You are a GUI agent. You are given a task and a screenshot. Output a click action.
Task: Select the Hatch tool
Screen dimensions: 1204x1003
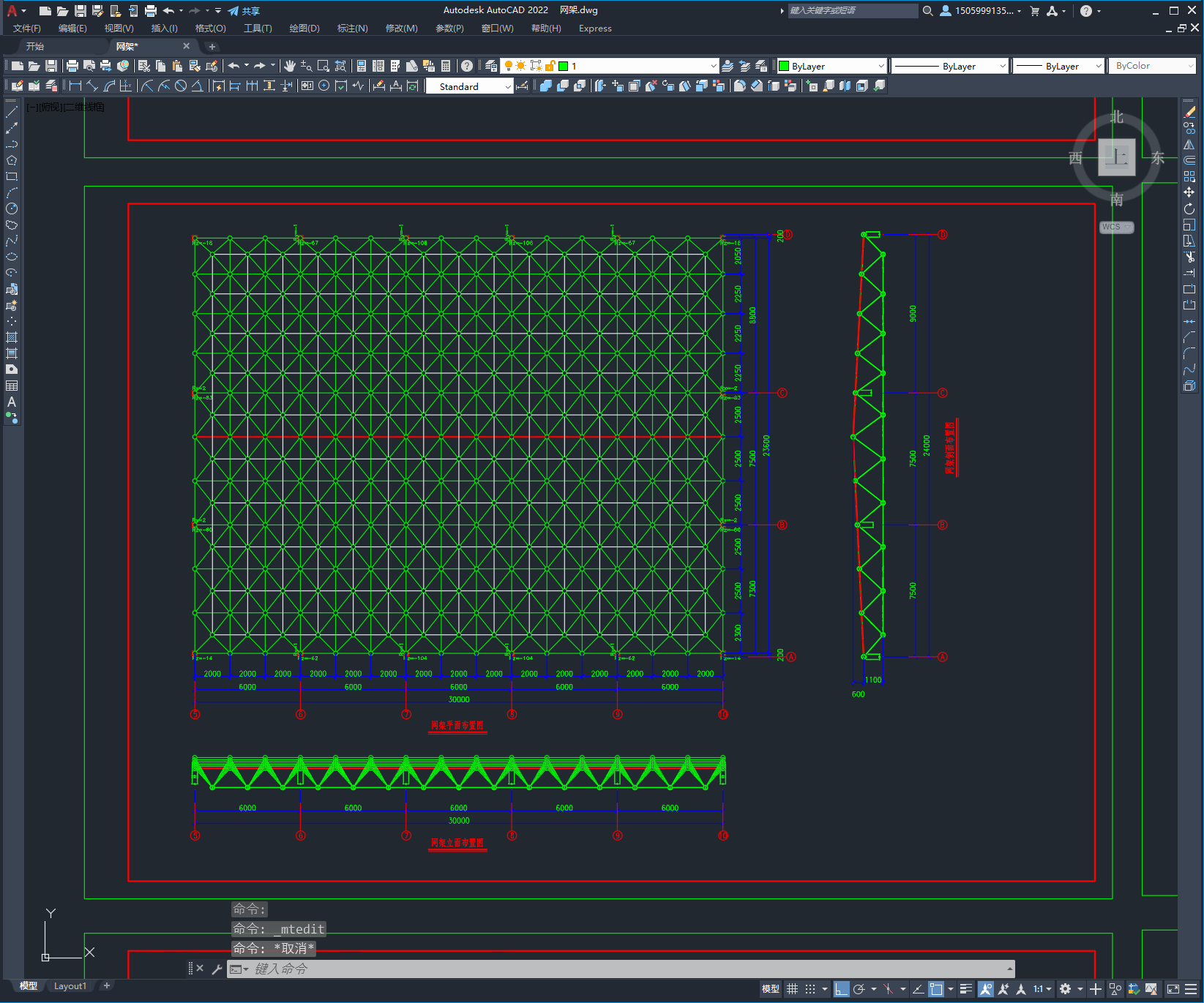[x=12, y=337]
